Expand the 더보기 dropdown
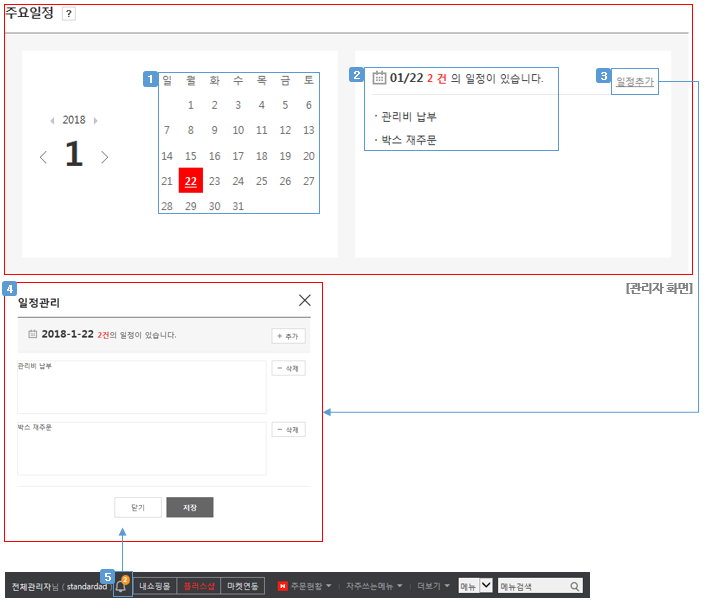Viewport: 705px width, 605px height. [x=433, y=586]
